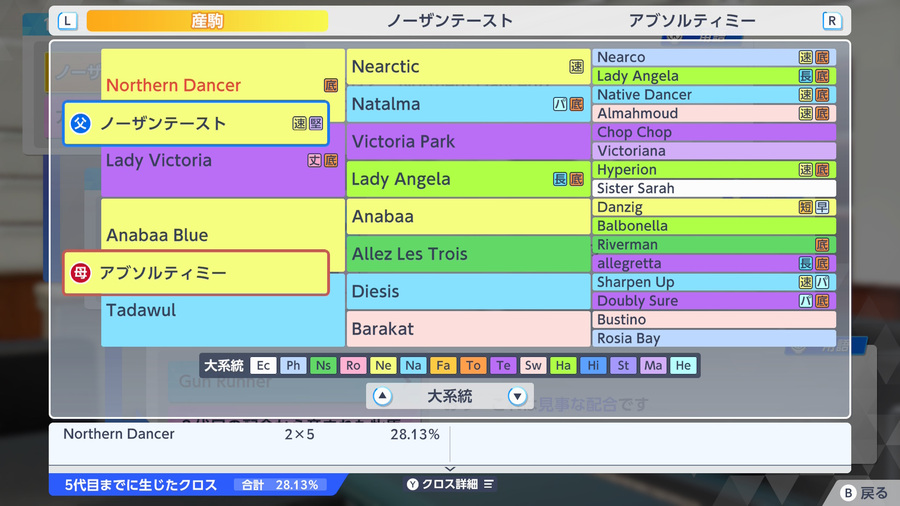
Task: Select the Fa bloodline legend chip
Action: click(443, 365)
